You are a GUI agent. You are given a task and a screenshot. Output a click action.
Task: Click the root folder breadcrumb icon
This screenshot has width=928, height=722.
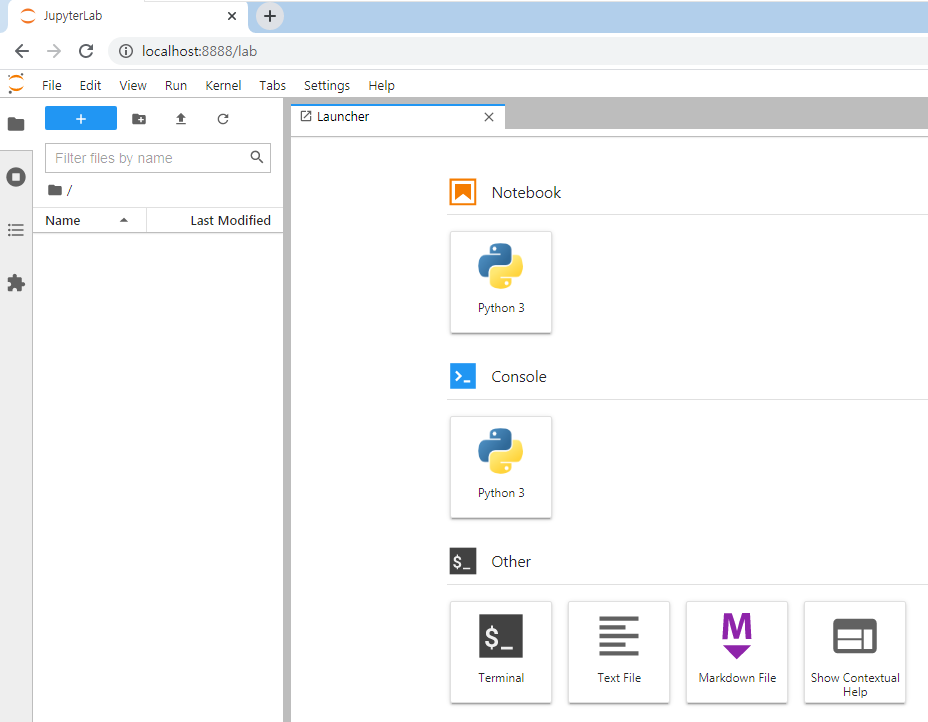click(x=55, y=190)
